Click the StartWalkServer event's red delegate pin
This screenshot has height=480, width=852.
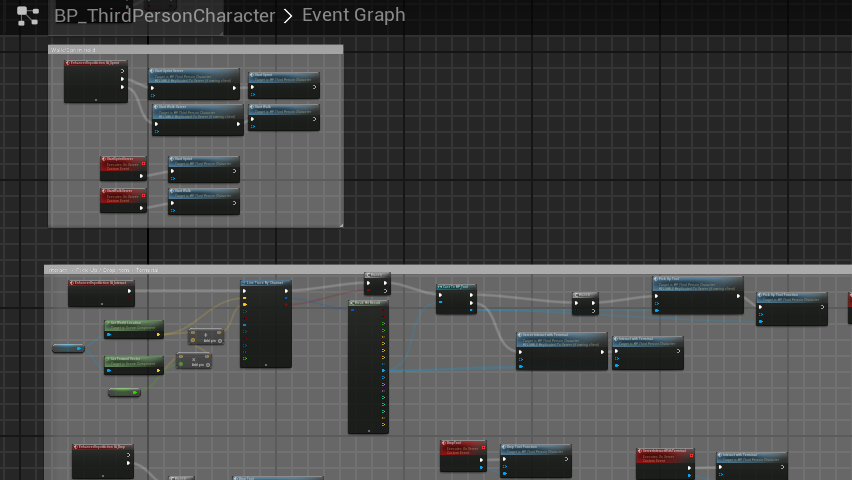pos(143,195)
